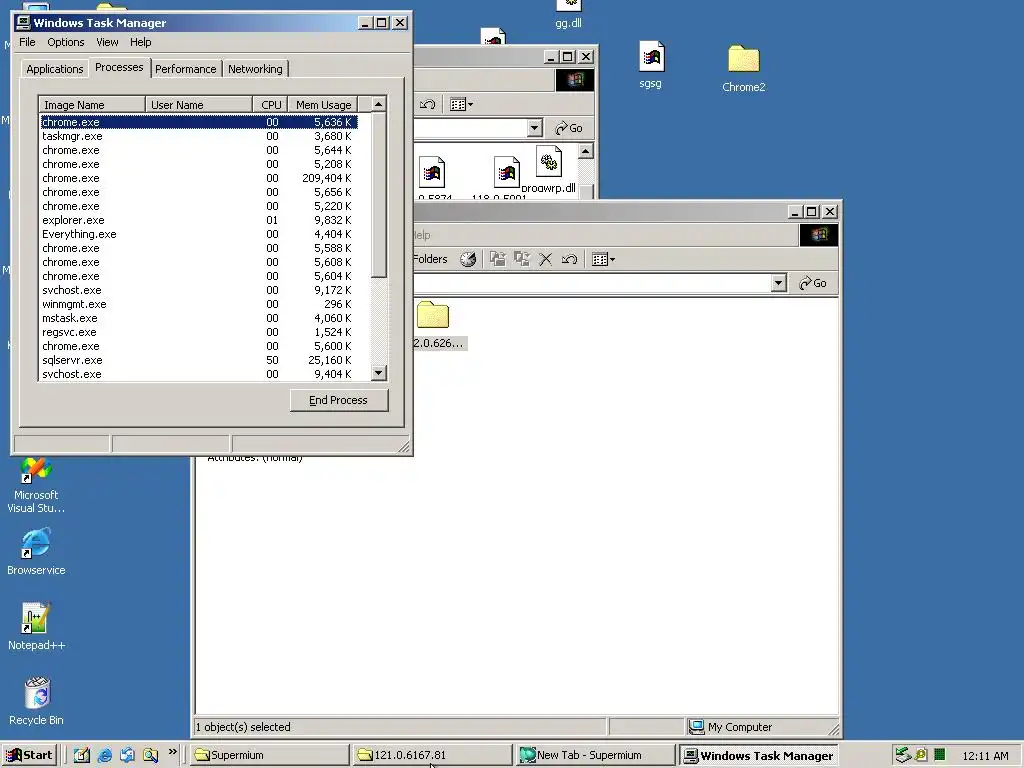Click first quick launch icon beside Start
This screenshot has height=768, width=1024.
coord(82,755)
